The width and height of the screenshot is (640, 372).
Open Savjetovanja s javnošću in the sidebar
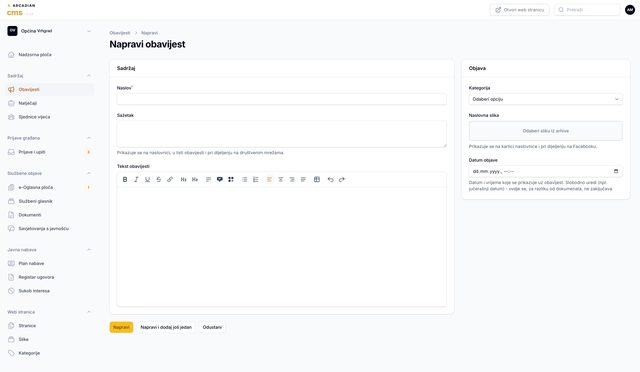(x=50, y=229)
